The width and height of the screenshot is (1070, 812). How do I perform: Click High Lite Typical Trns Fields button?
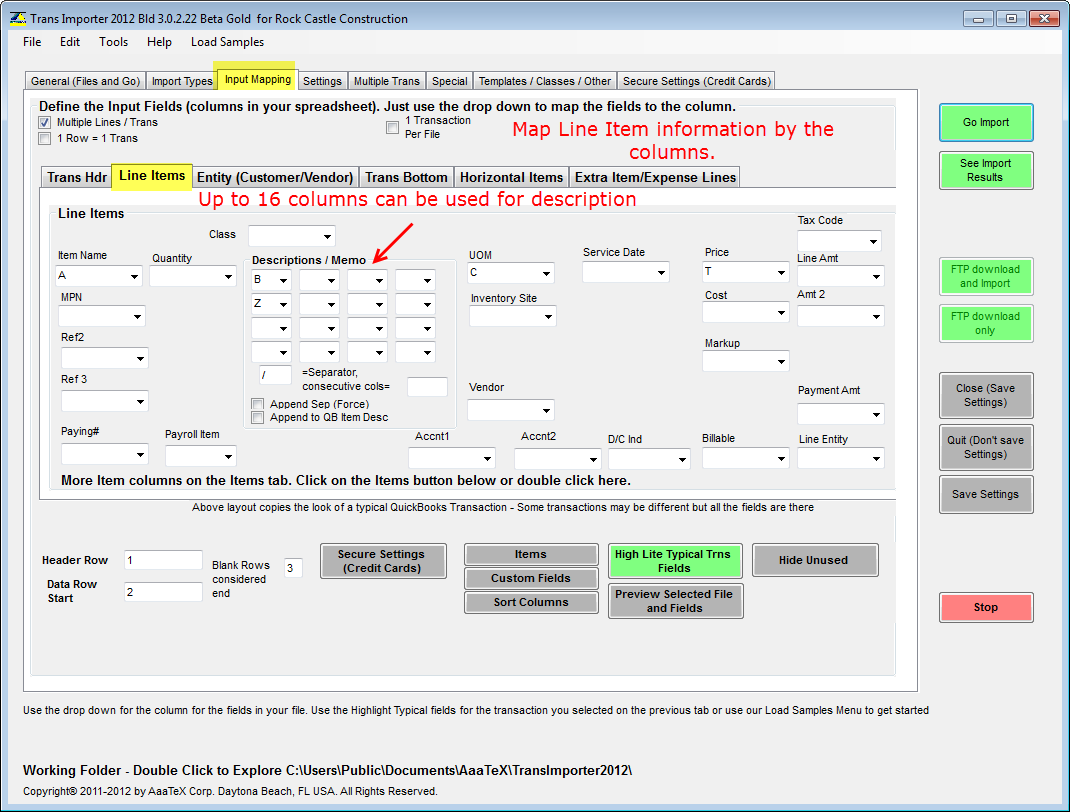pyautogui.click(x=673, y=561)
